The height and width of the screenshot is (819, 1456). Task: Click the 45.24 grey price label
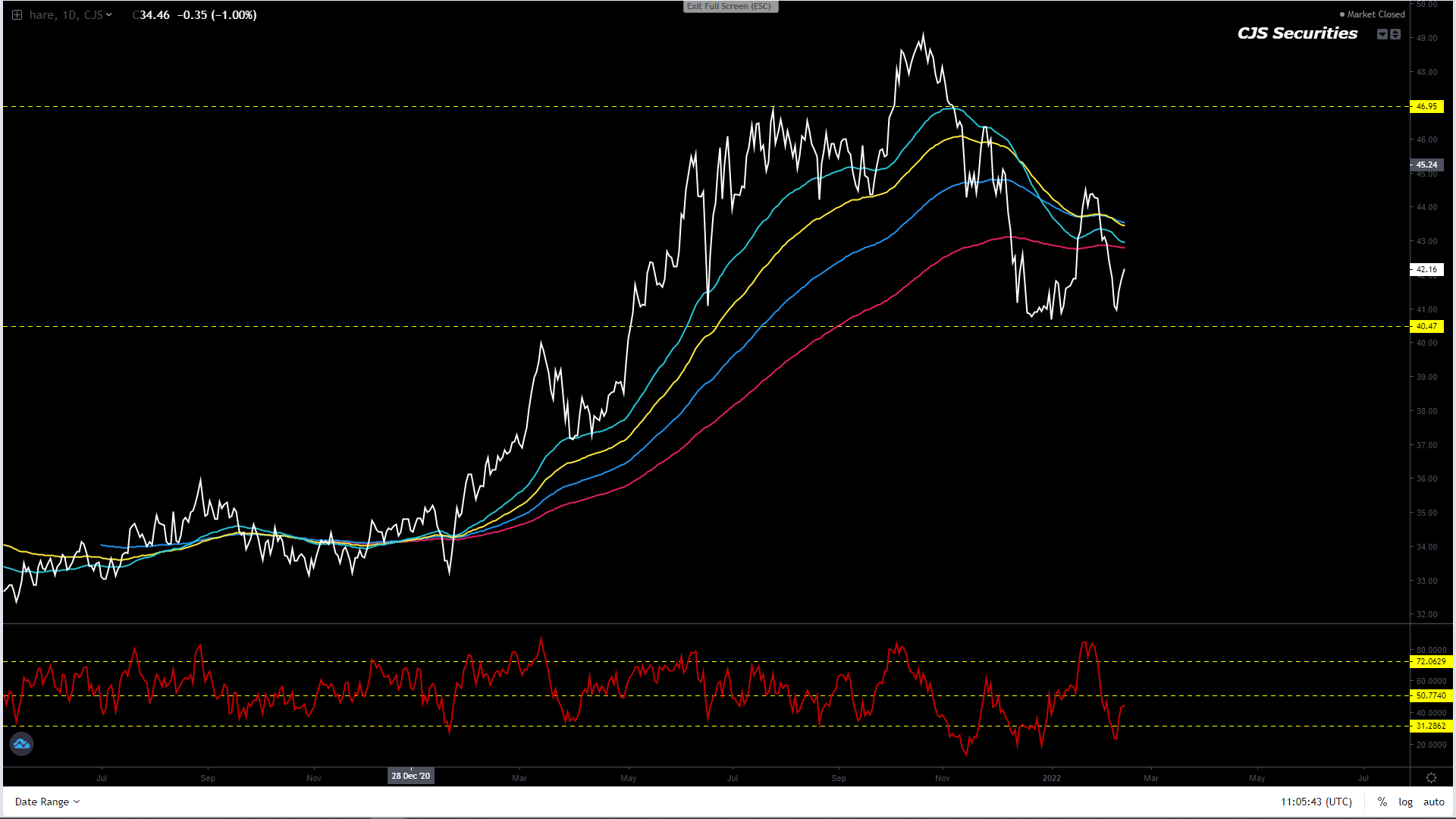click(x=1426, y=165)
